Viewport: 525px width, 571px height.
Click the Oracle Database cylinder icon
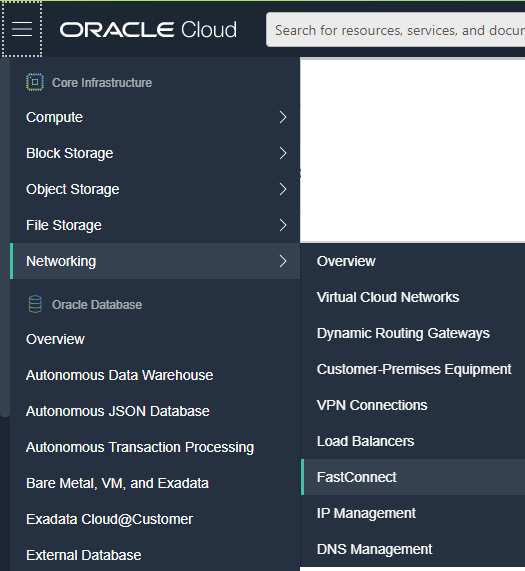pos(35,304)
